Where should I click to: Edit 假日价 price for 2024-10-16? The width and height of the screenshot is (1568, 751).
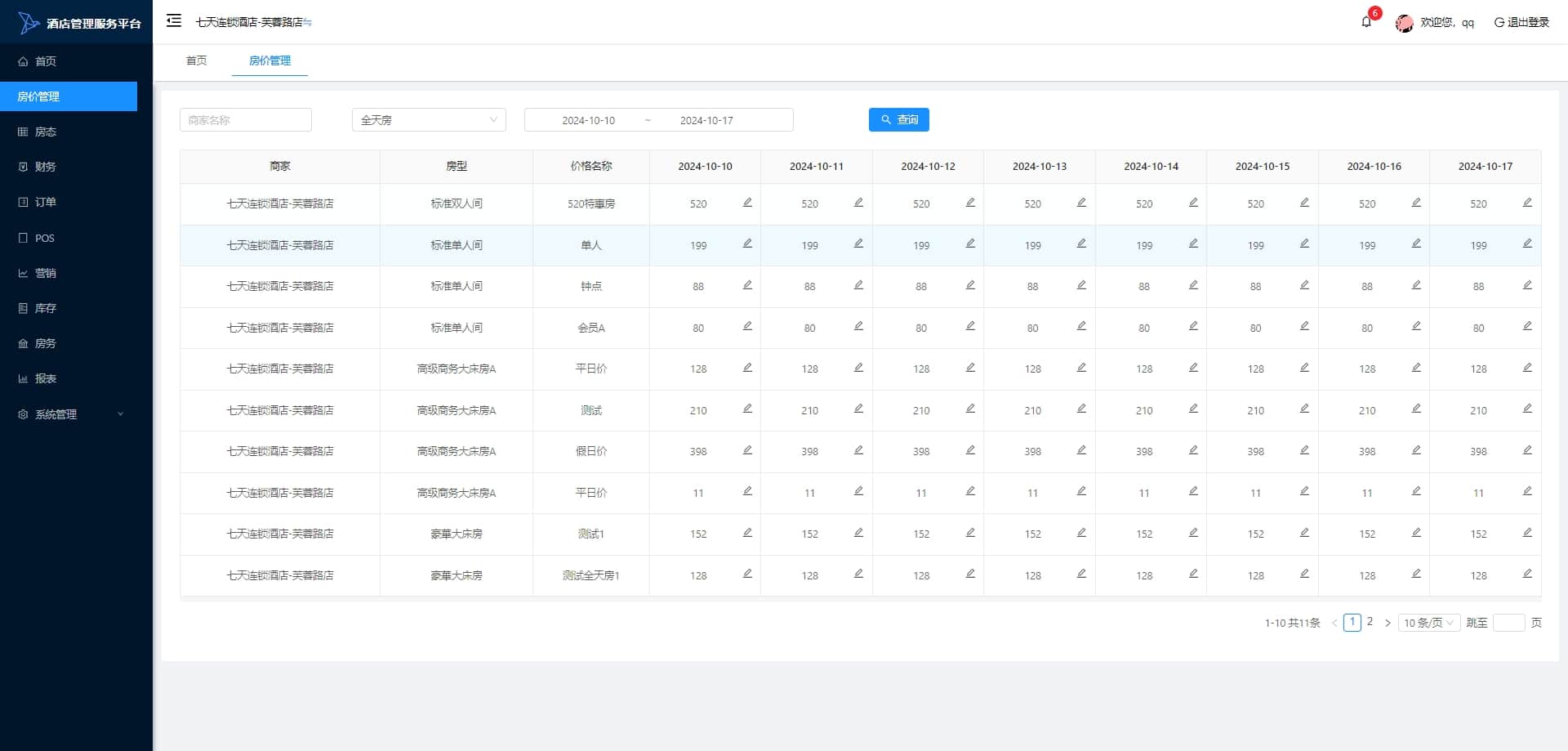coord(1416,450)
